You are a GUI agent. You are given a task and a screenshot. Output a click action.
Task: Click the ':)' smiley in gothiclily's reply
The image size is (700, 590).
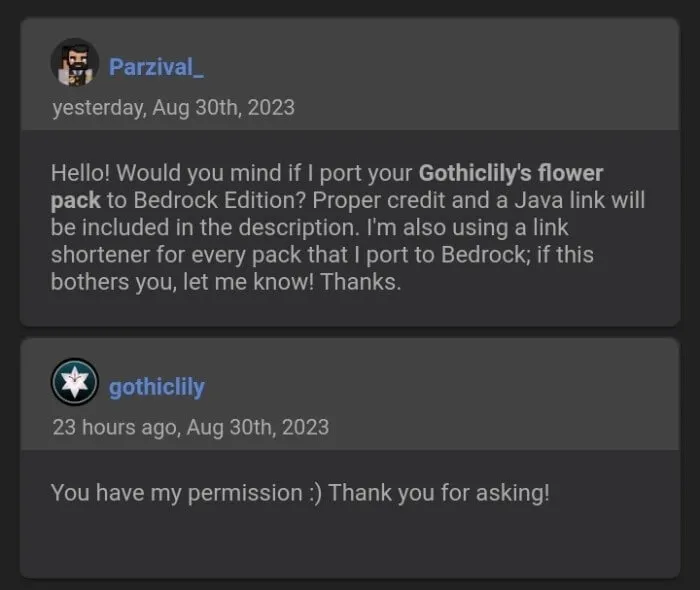tap(315, 494)
